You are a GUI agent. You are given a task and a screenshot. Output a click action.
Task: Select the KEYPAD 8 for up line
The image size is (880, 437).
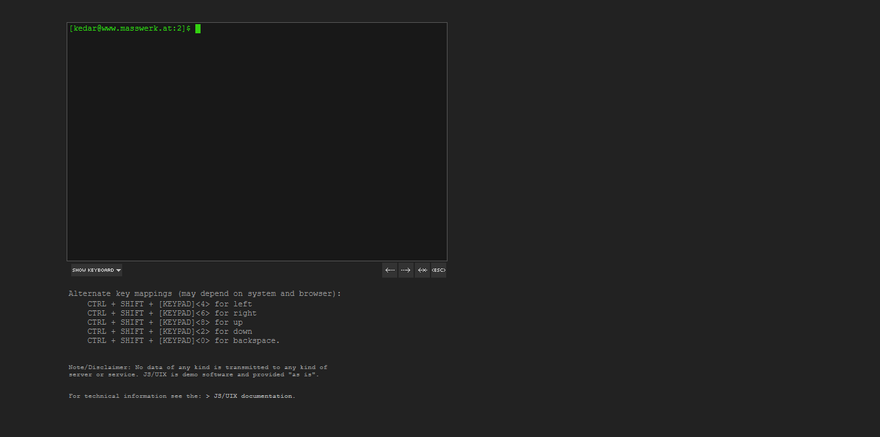pyautogui.click(x=165, y=322)
